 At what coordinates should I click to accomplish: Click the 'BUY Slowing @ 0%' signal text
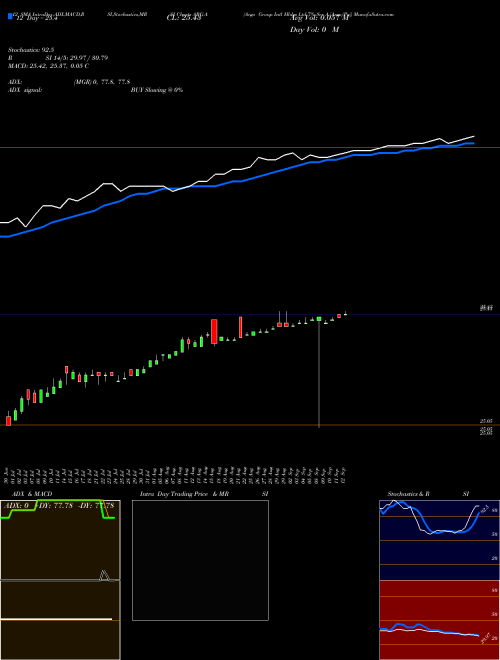tap(157, 90)
